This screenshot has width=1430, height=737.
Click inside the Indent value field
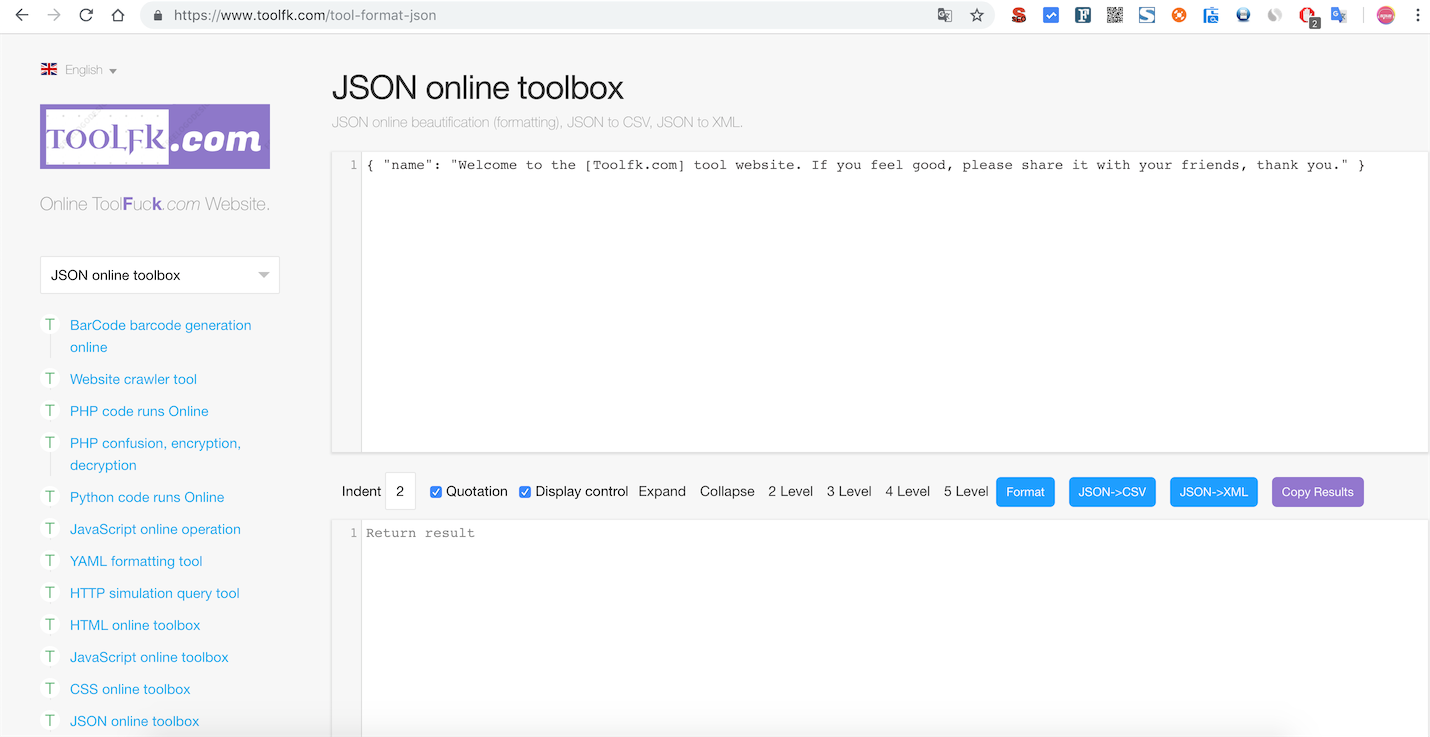click(x=400, y=491)
